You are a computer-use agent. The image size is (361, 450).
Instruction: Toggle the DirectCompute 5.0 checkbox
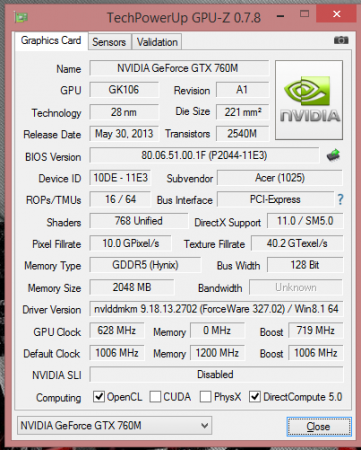pos(255,397)
